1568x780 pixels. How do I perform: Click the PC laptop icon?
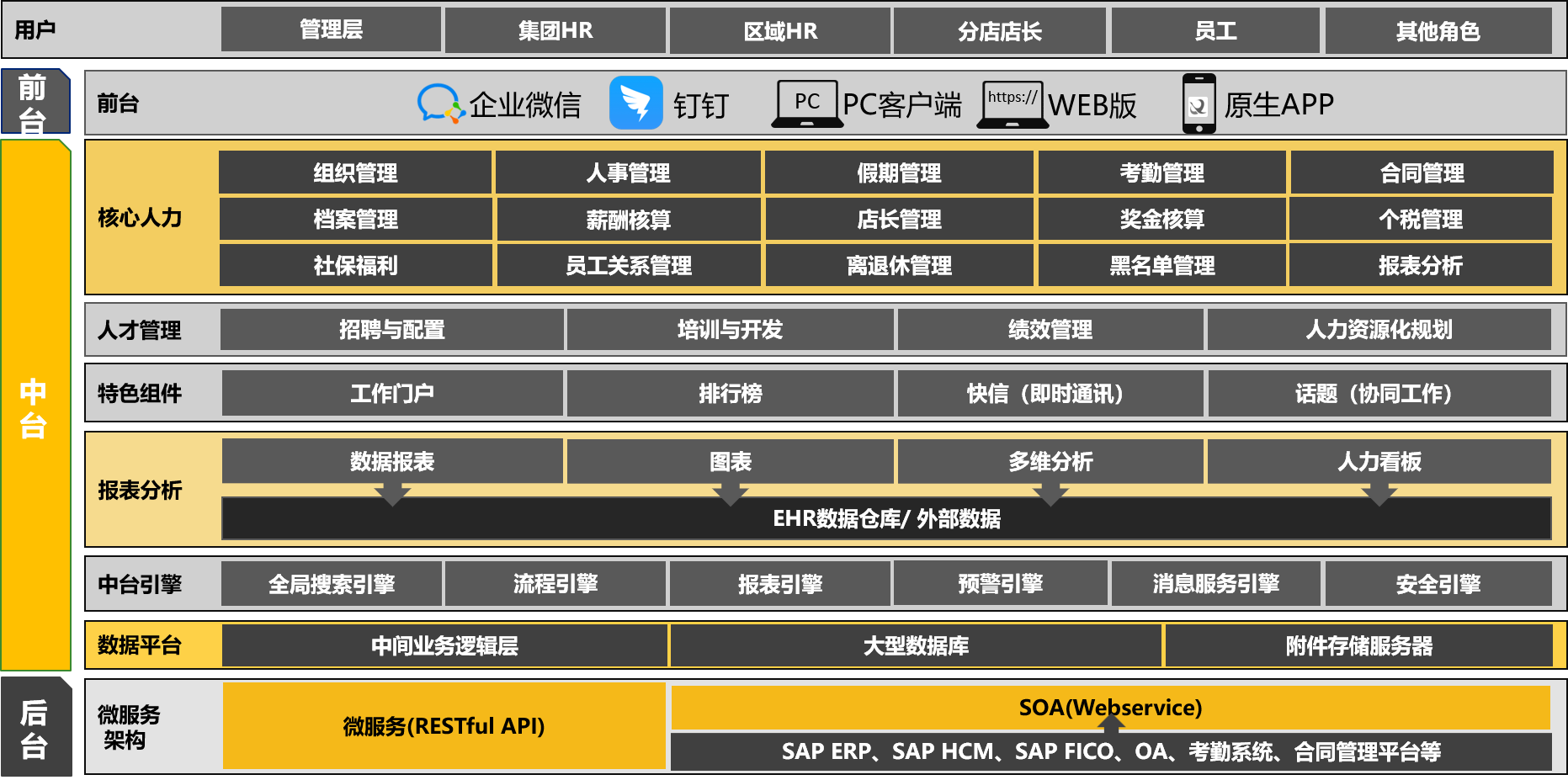click(x=807, y=104)
